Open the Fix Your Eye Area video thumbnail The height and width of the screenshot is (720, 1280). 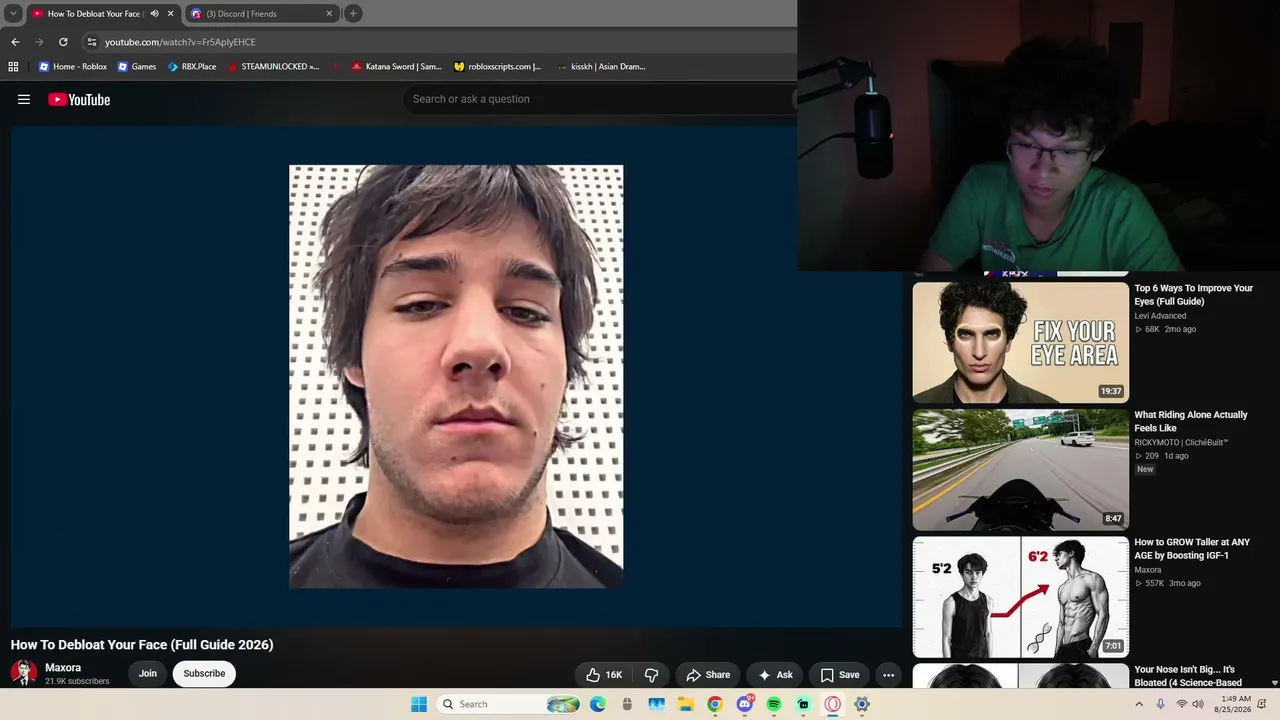pos(1020,342)
